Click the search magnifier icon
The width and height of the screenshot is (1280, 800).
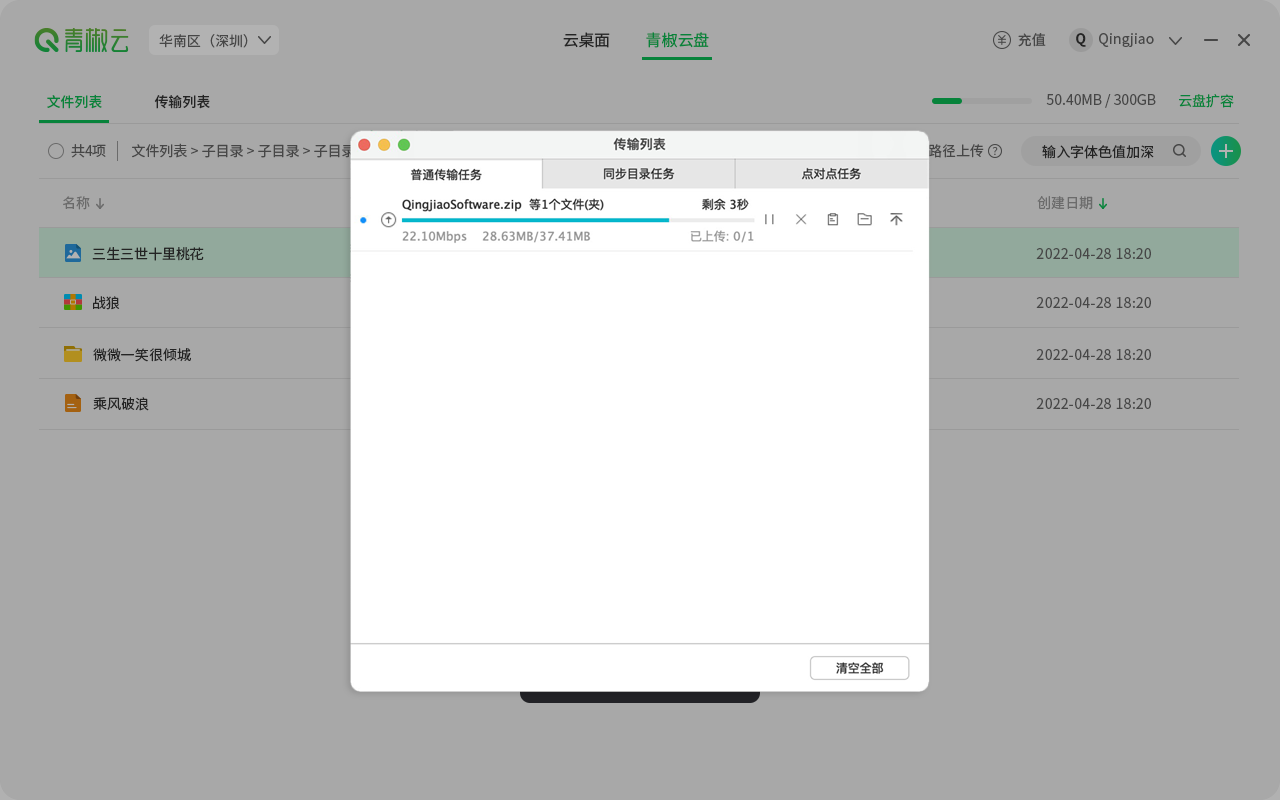pos(1180,151)
